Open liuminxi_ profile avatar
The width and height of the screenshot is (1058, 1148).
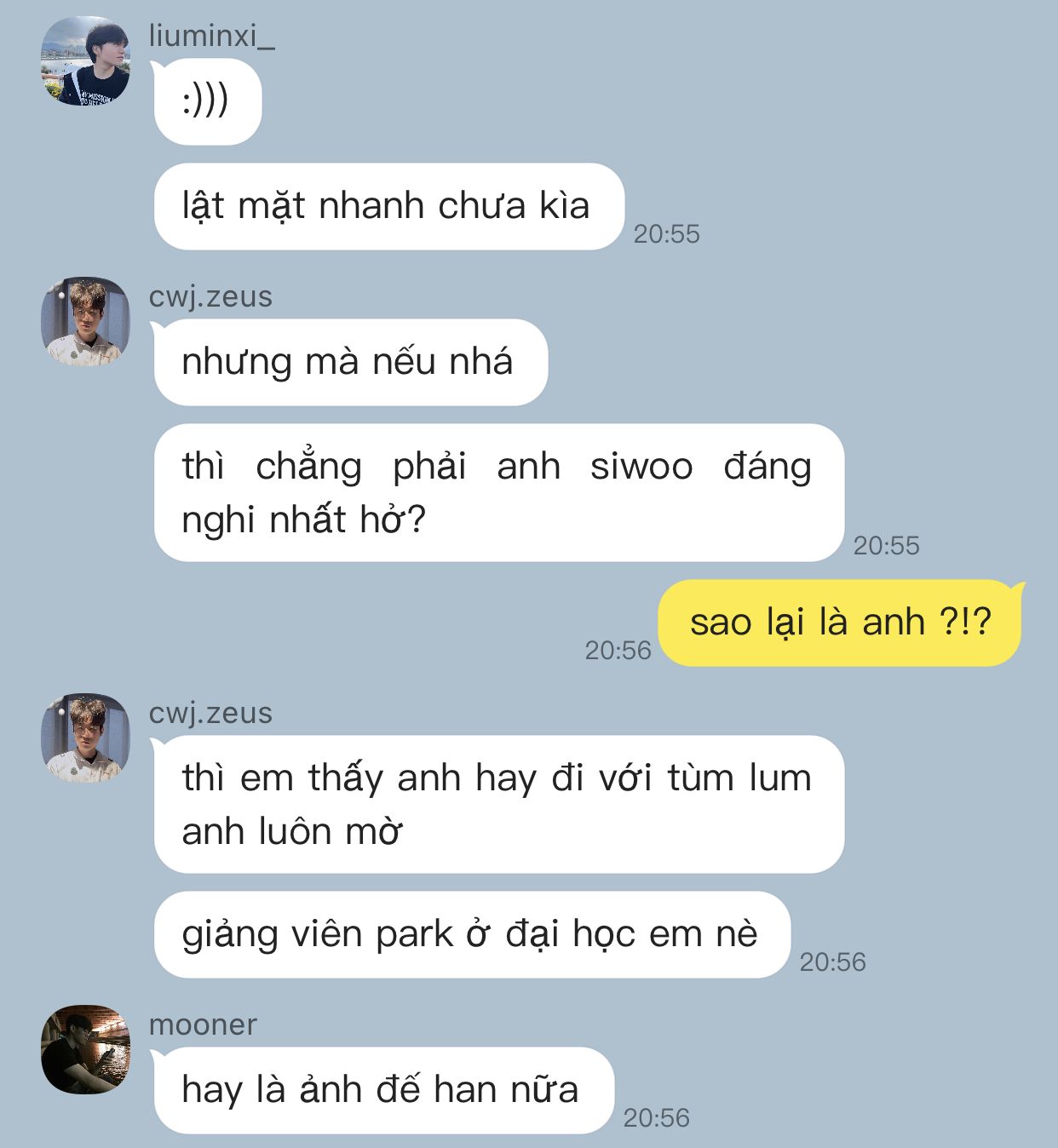coord(86,60)
